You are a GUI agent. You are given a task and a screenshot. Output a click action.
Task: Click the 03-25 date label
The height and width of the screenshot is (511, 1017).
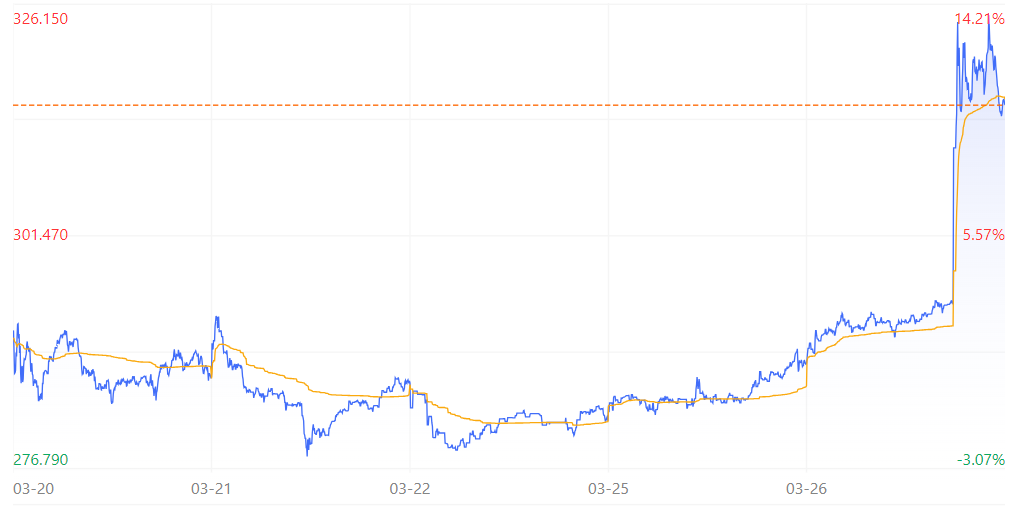(608, 488)
